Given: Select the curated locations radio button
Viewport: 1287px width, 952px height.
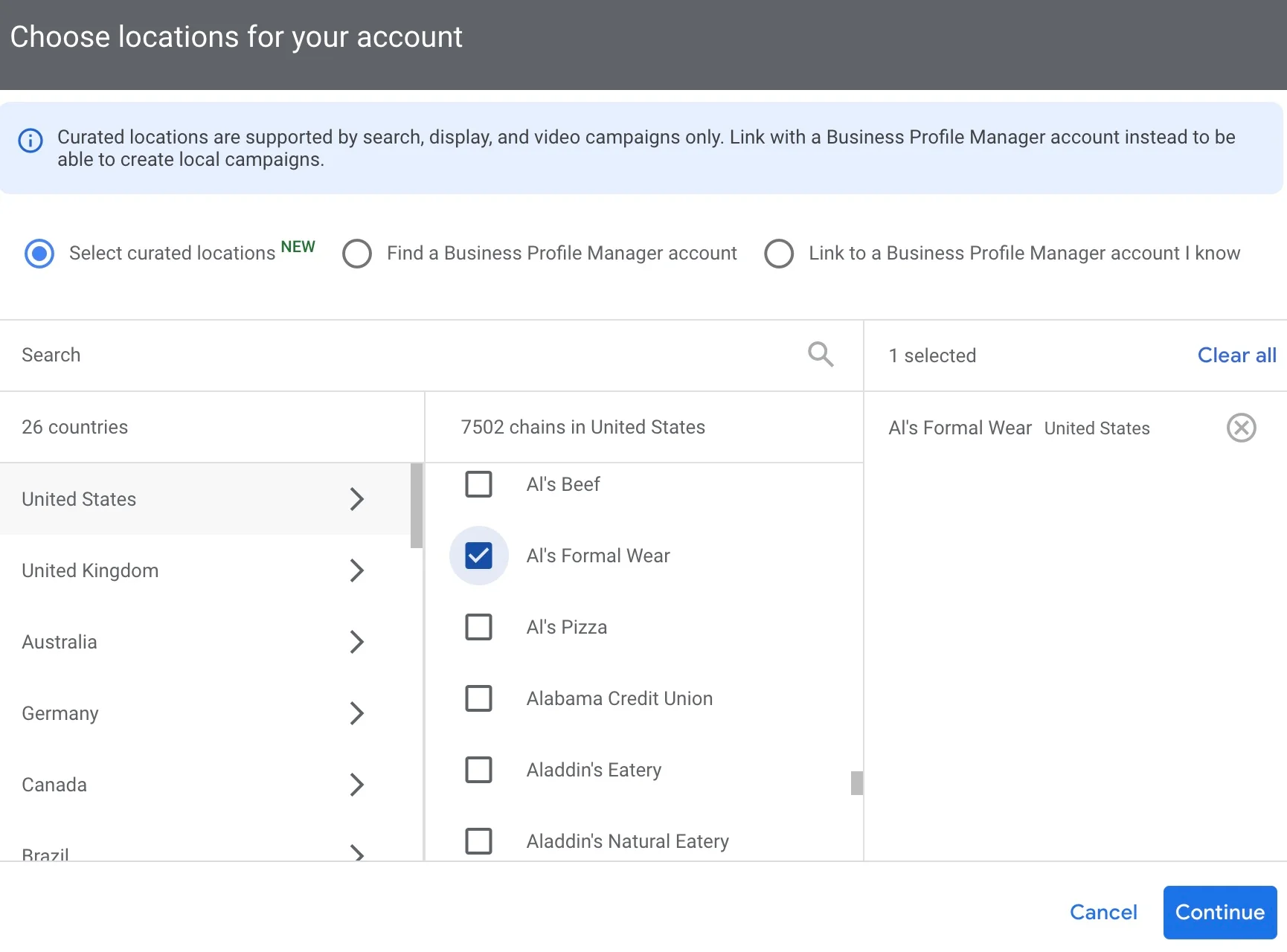Looking at the screenshot, I should tap(39, 254).
